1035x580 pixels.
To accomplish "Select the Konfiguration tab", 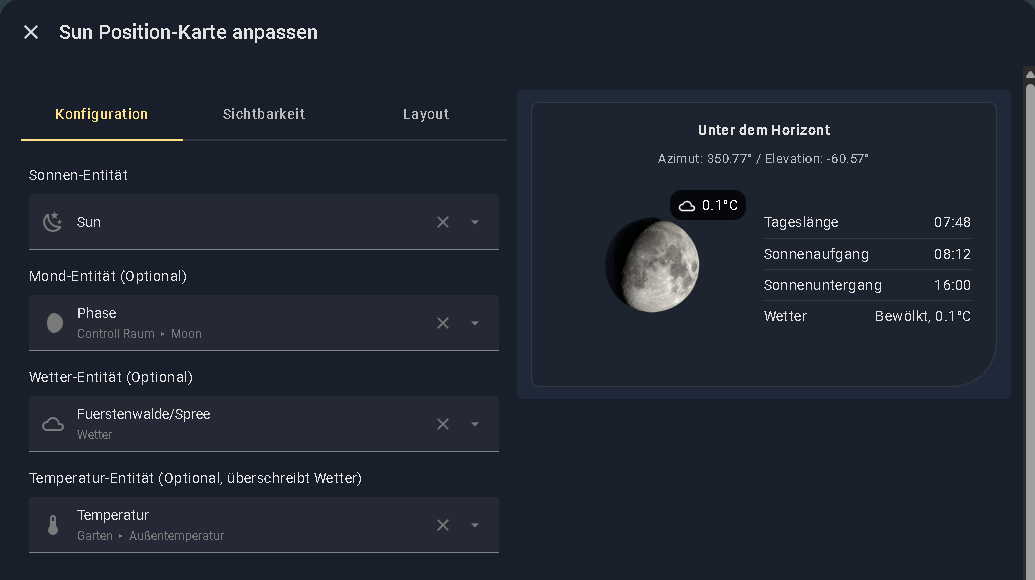I will pos(102,114).
